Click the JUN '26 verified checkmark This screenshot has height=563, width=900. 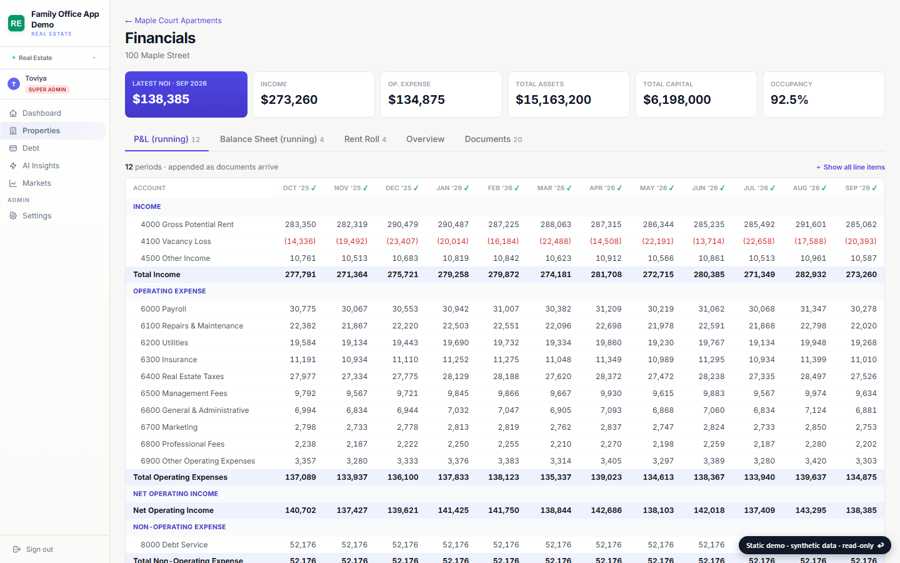[x=722, y=188]
